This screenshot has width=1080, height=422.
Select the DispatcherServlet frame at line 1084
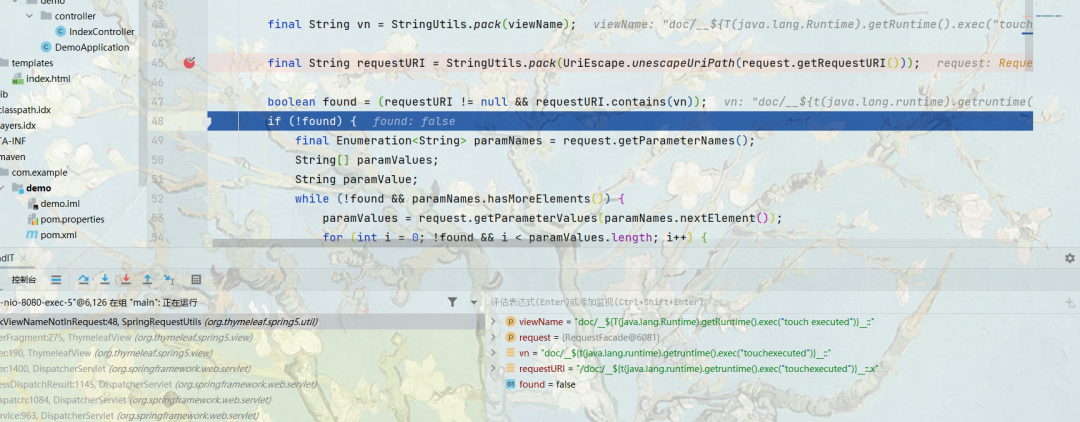240,400
